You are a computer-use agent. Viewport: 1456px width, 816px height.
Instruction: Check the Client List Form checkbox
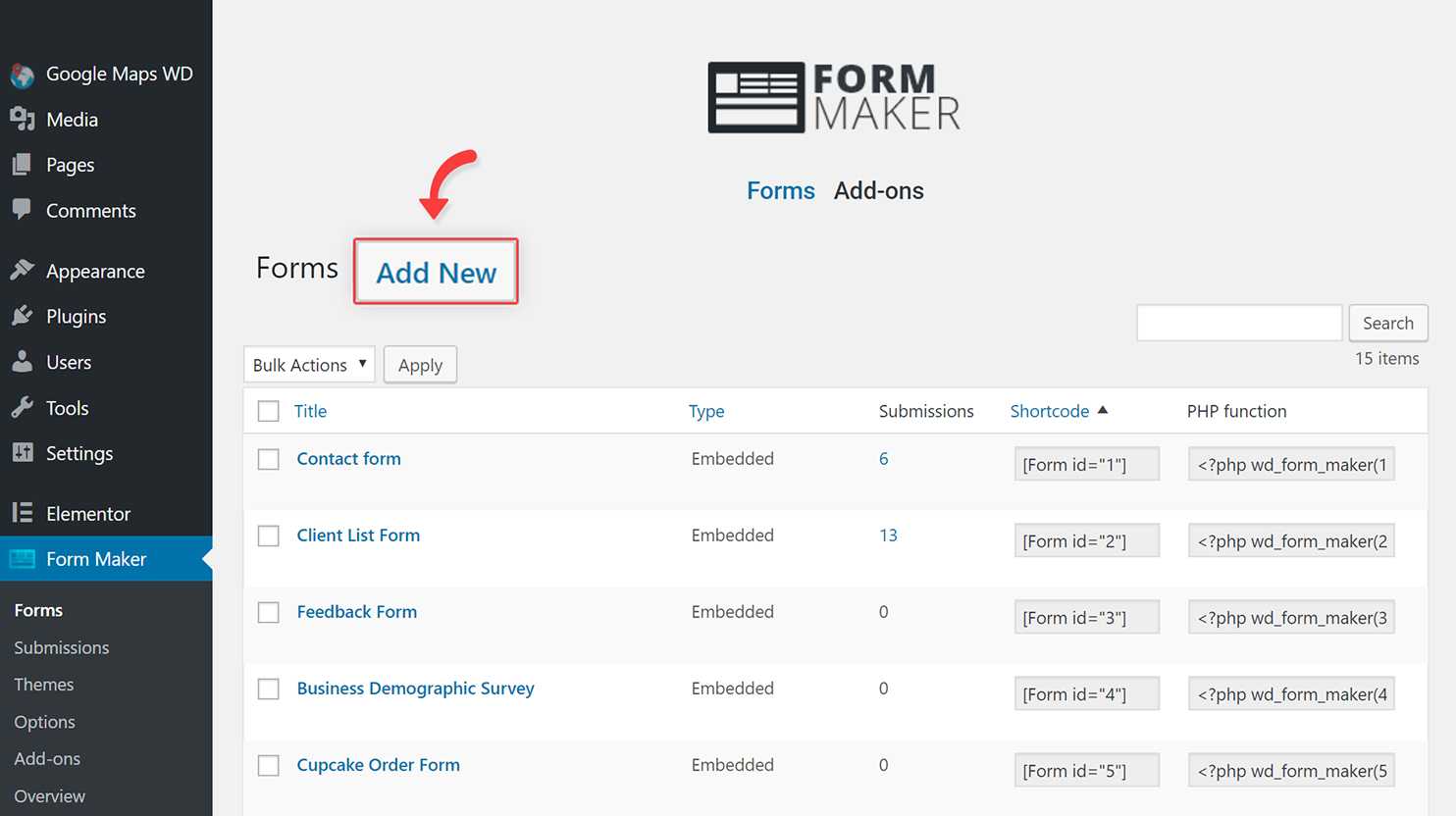[x=268, y=535]
